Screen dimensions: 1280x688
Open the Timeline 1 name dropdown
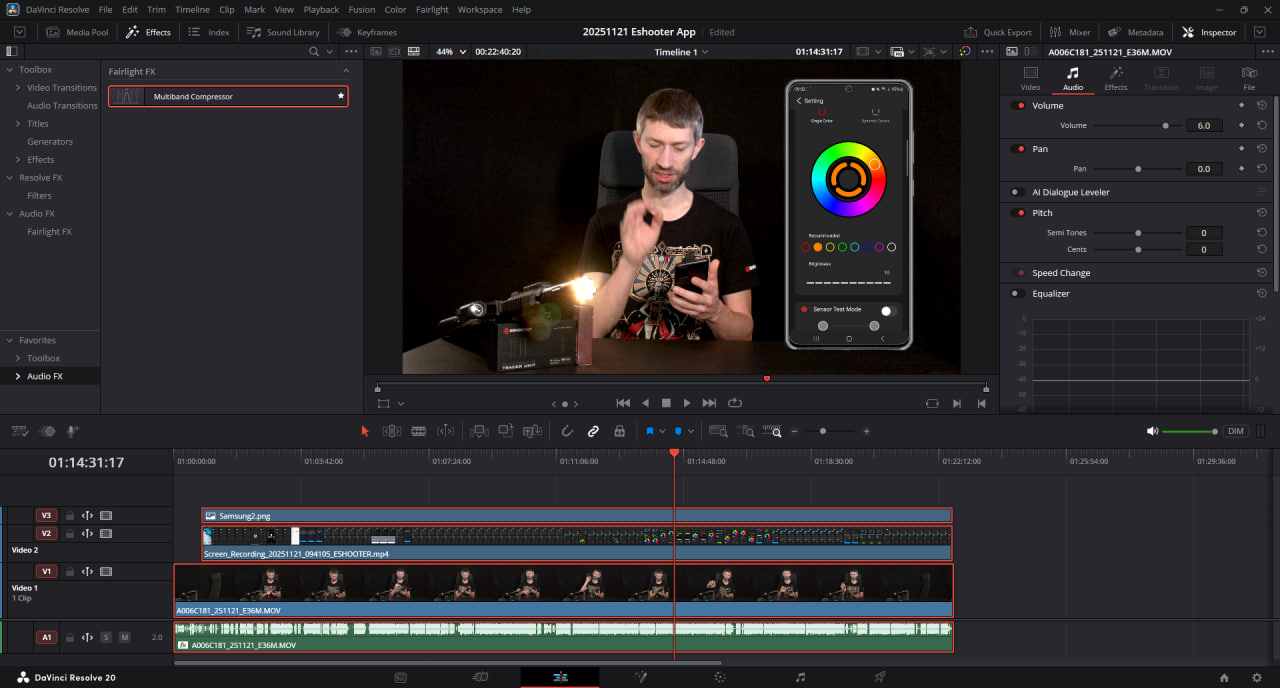coord(681,51)
